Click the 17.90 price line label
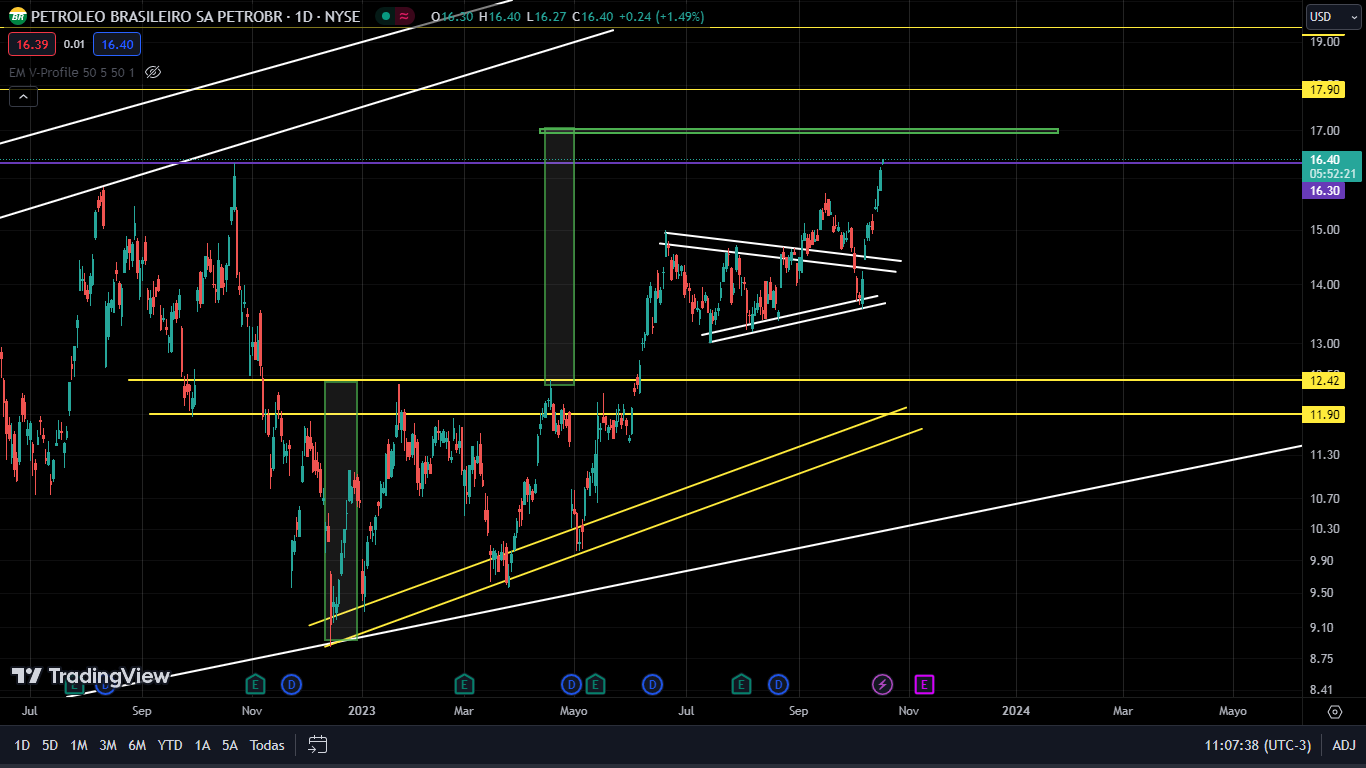This screenshot has width=1366, height=768. pyautogui.click(x=1325, y=90)
